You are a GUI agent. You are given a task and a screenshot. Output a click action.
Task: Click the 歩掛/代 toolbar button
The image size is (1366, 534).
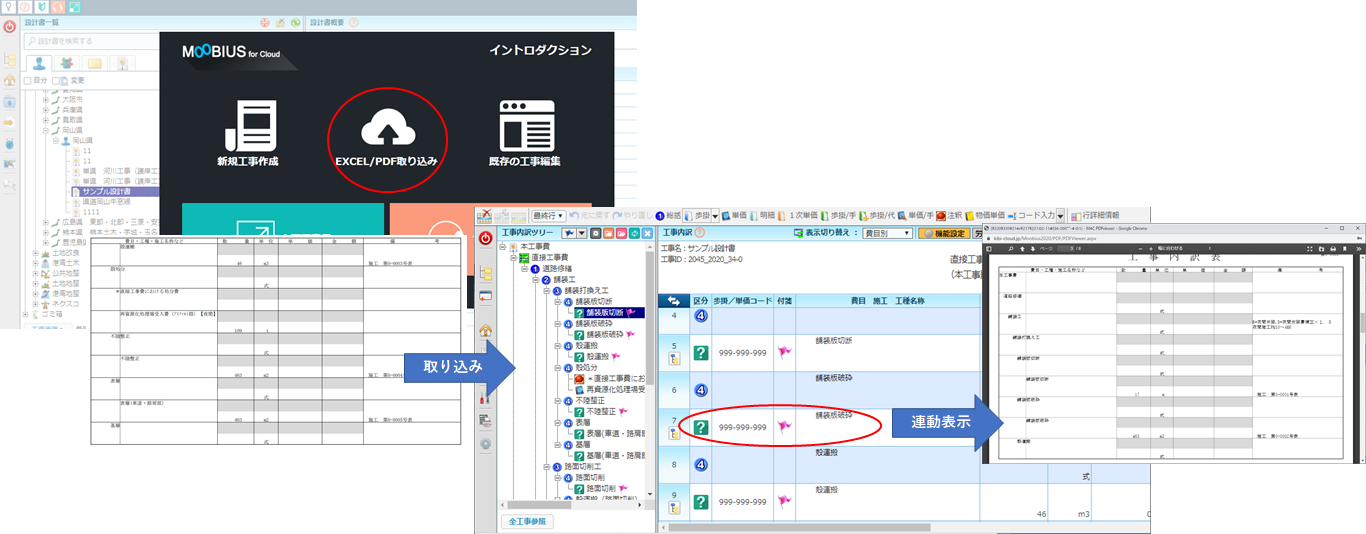tap(877, 215)
